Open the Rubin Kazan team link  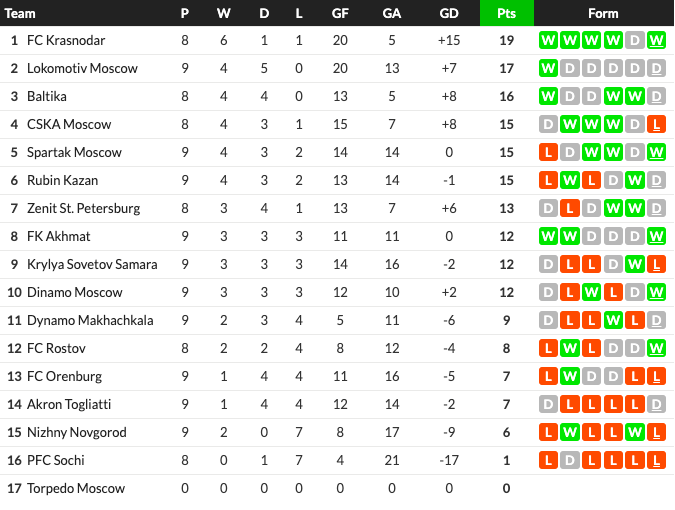coord(62,180)
